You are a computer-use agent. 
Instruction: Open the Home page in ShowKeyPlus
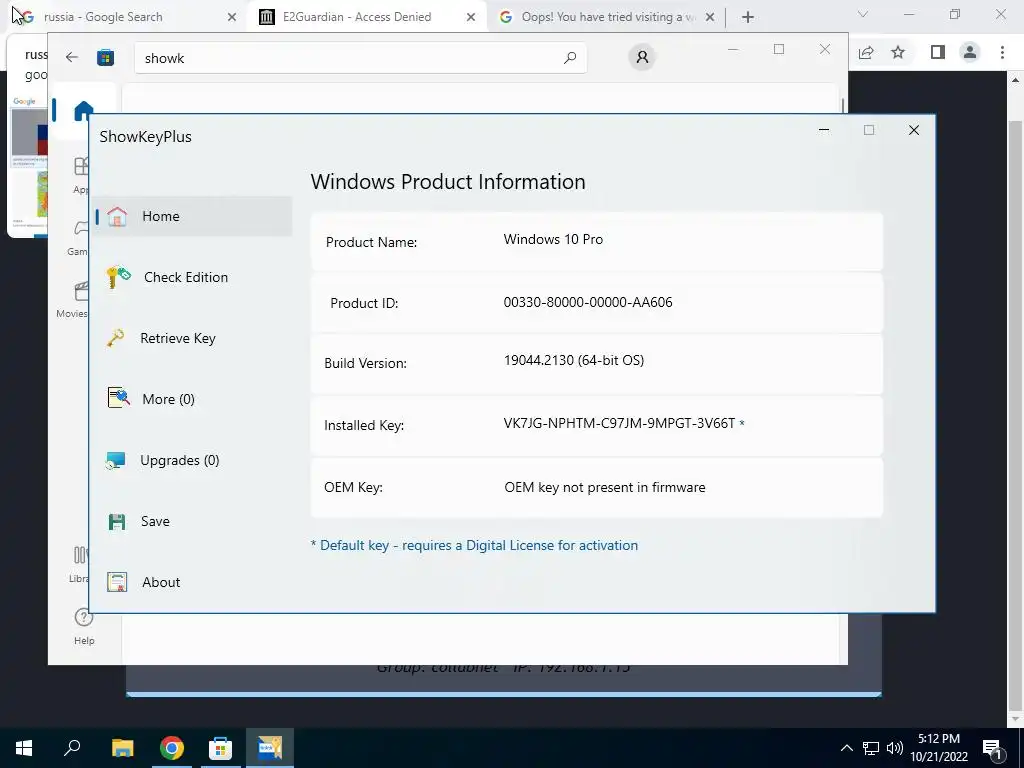coord(193,216)
